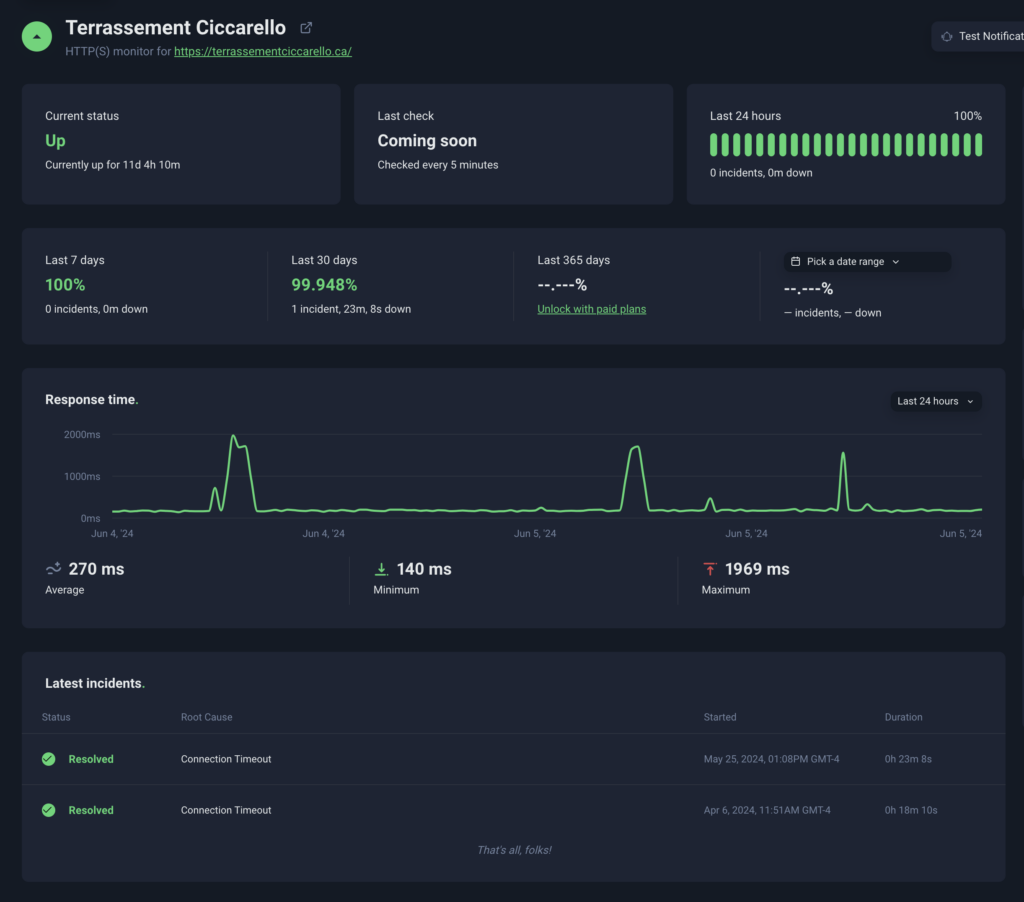Click the minimum response time download icon
The image size is (1024, 902).
tap(381, 569)
